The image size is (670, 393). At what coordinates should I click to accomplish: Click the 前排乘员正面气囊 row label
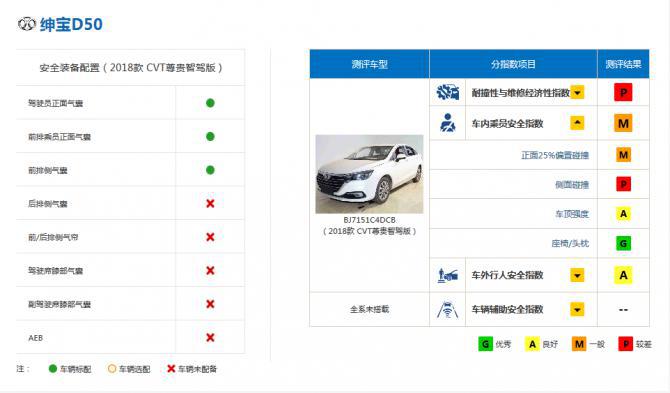[59, 137]
